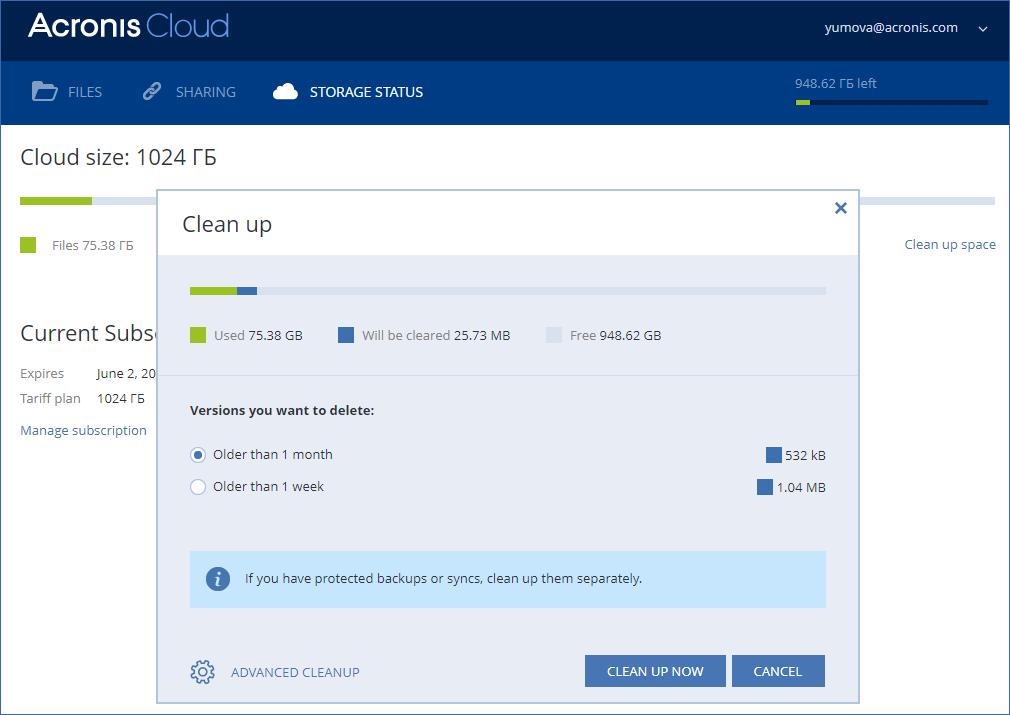Click the Acronis Cloud logo

[x=128, y=26]
